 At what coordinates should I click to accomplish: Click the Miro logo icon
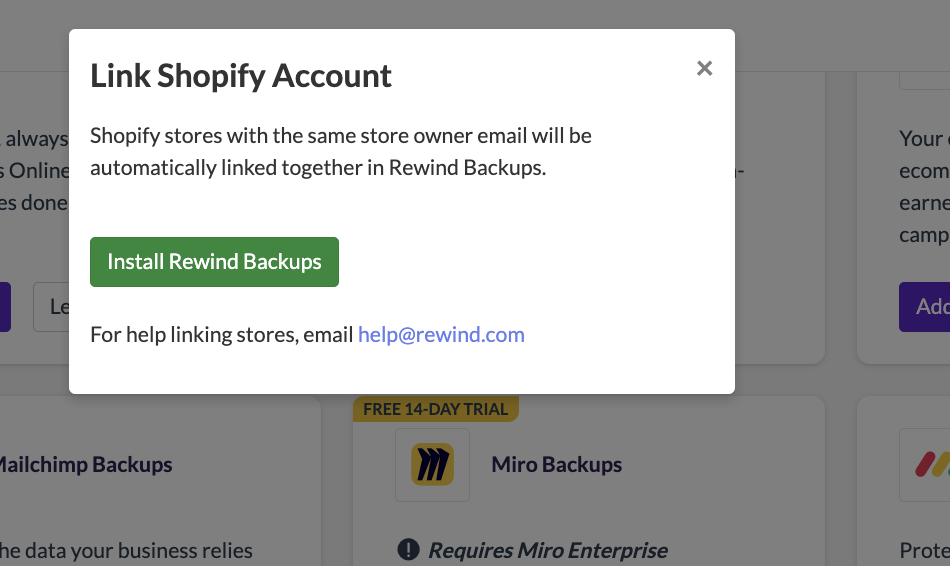point(432,465)
